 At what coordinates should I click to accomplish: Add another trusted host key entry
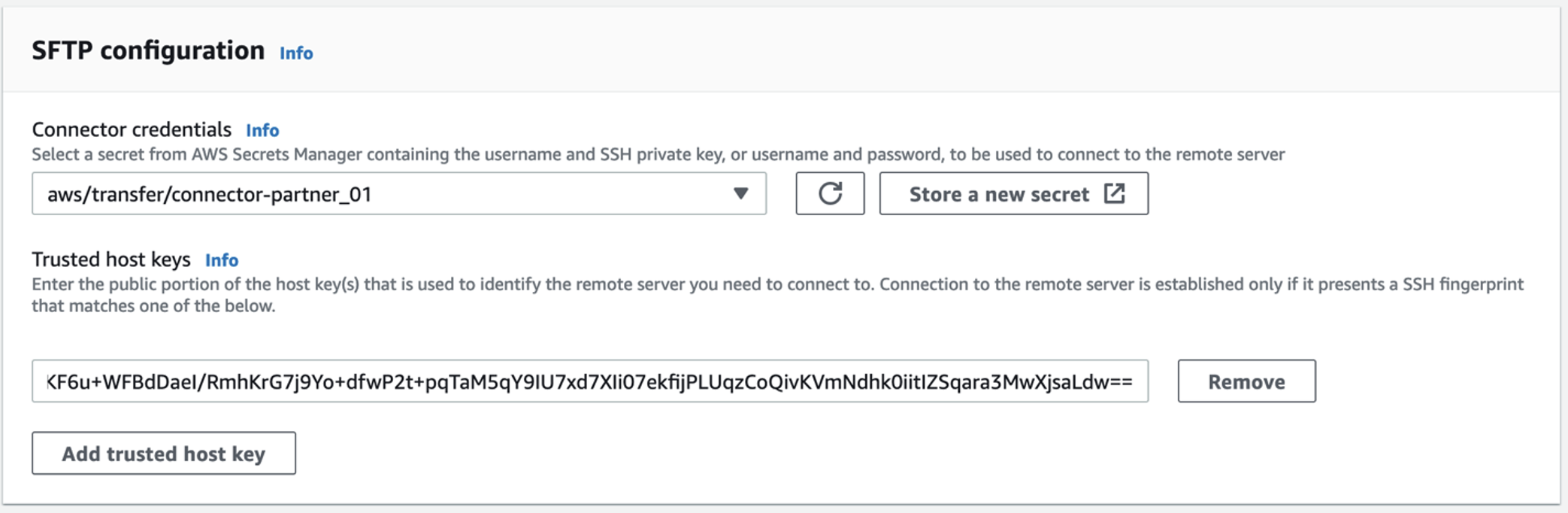[x=163, y=453]
